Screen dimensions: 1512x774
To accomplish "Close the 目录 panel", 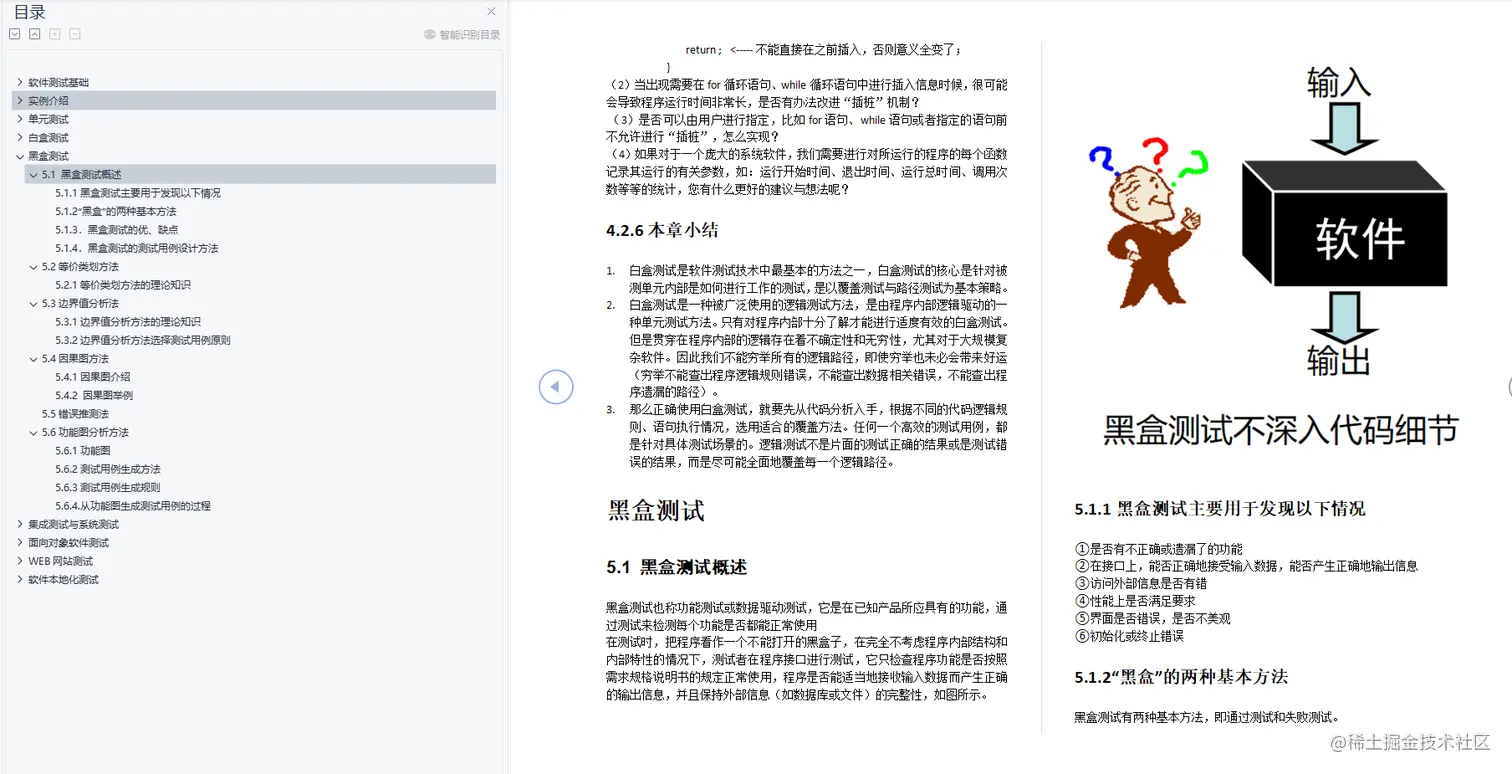I will [x=491, y=11].
